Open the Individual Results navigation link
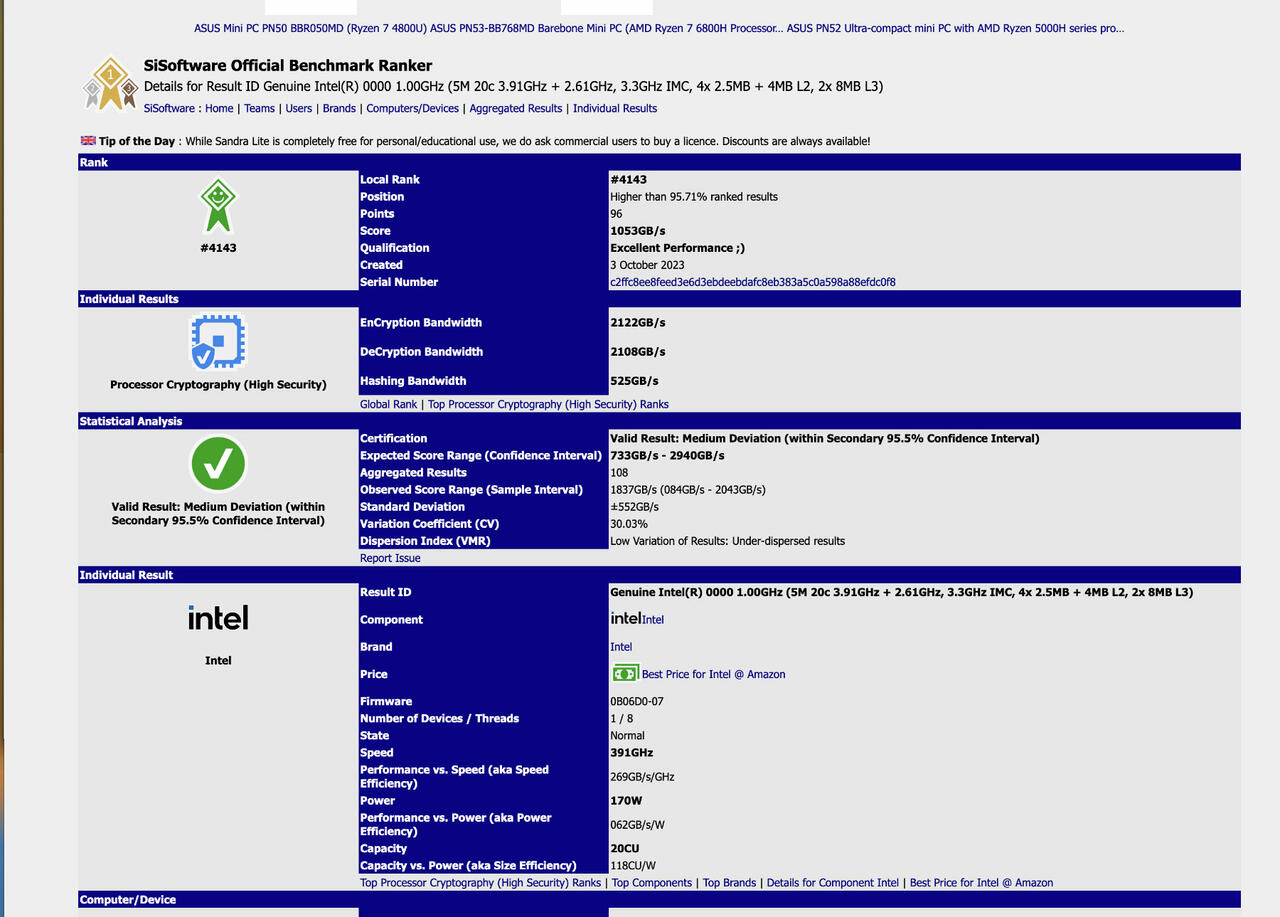This screenshot has width=1280, height=917. pos(615,108)
